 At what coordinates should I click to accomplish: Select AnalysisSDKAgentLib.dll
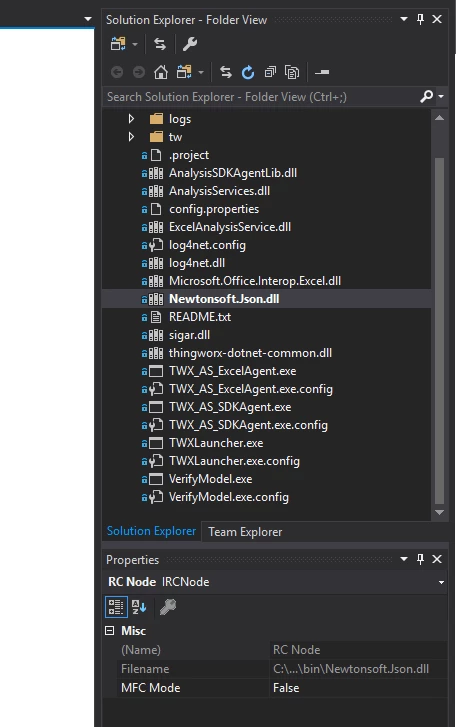(x=233, y=173)
